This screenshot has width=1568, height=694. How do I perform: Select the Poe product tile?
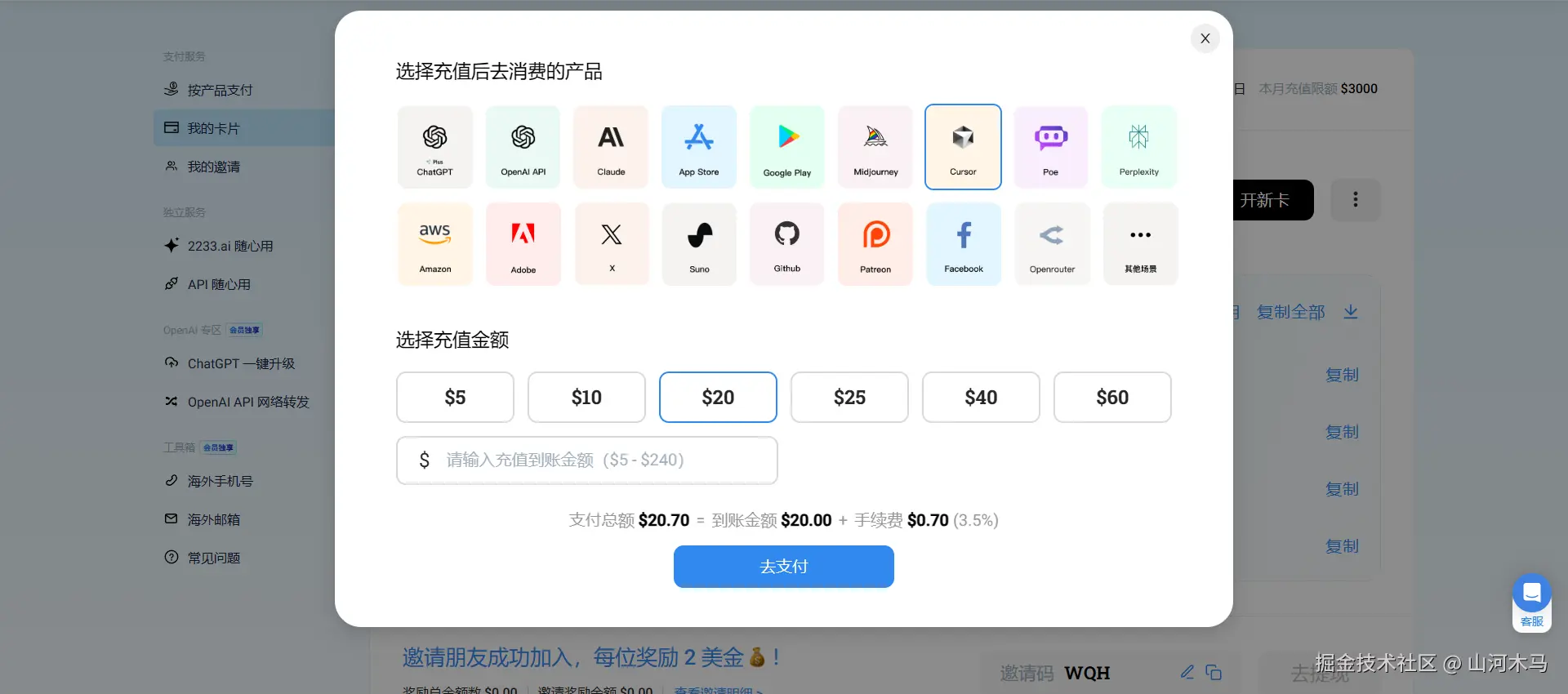click(1051, 147)
